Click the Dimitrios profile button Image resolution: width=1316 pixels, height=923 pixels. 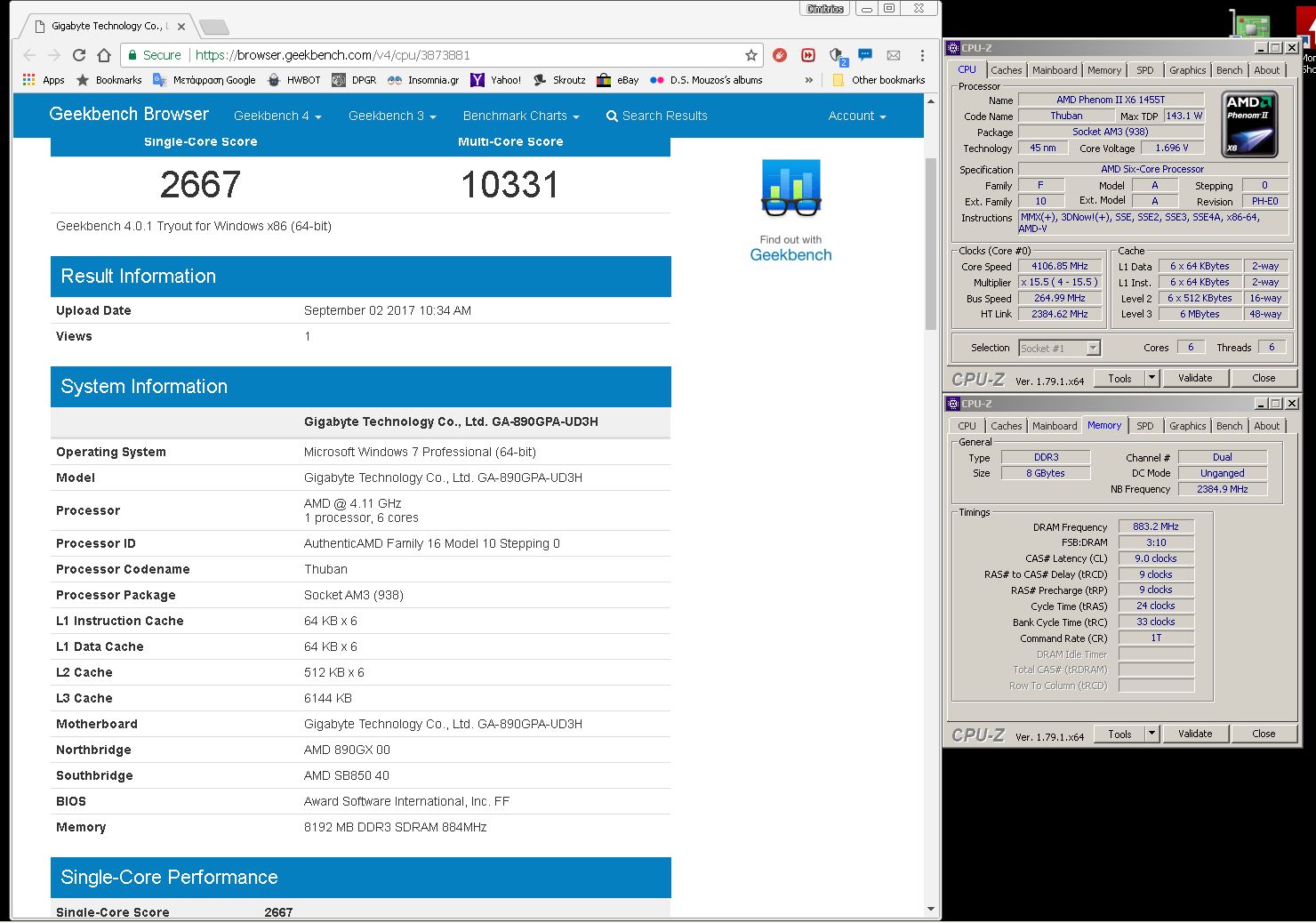825,9
